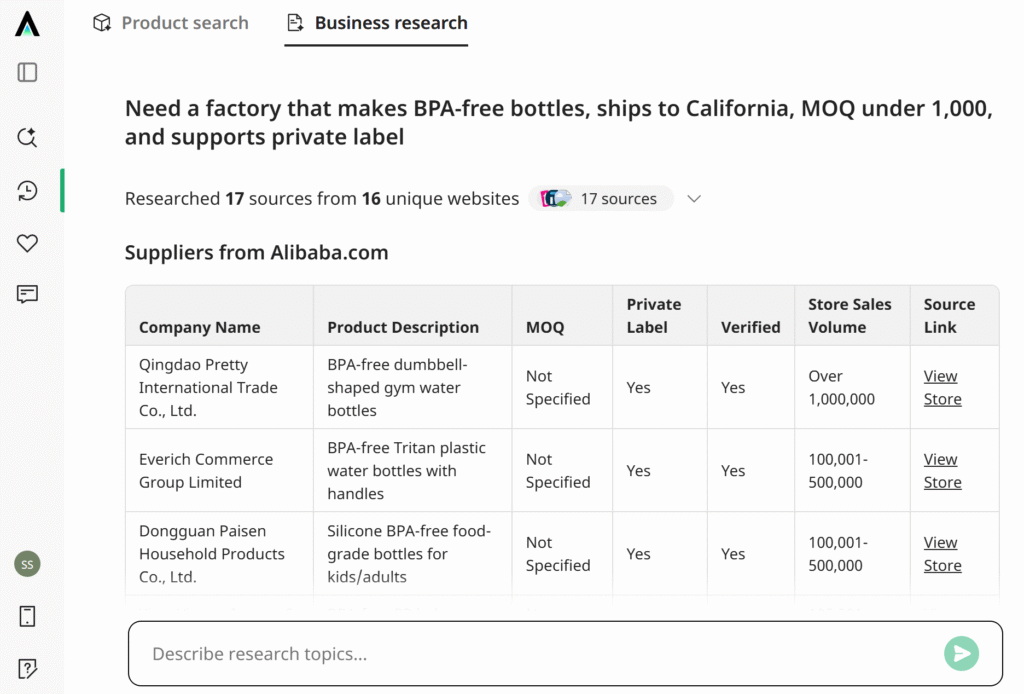Screen dimensions: 1024x694
Task: Click the mobile app phone icon
Action: [27, 616]
